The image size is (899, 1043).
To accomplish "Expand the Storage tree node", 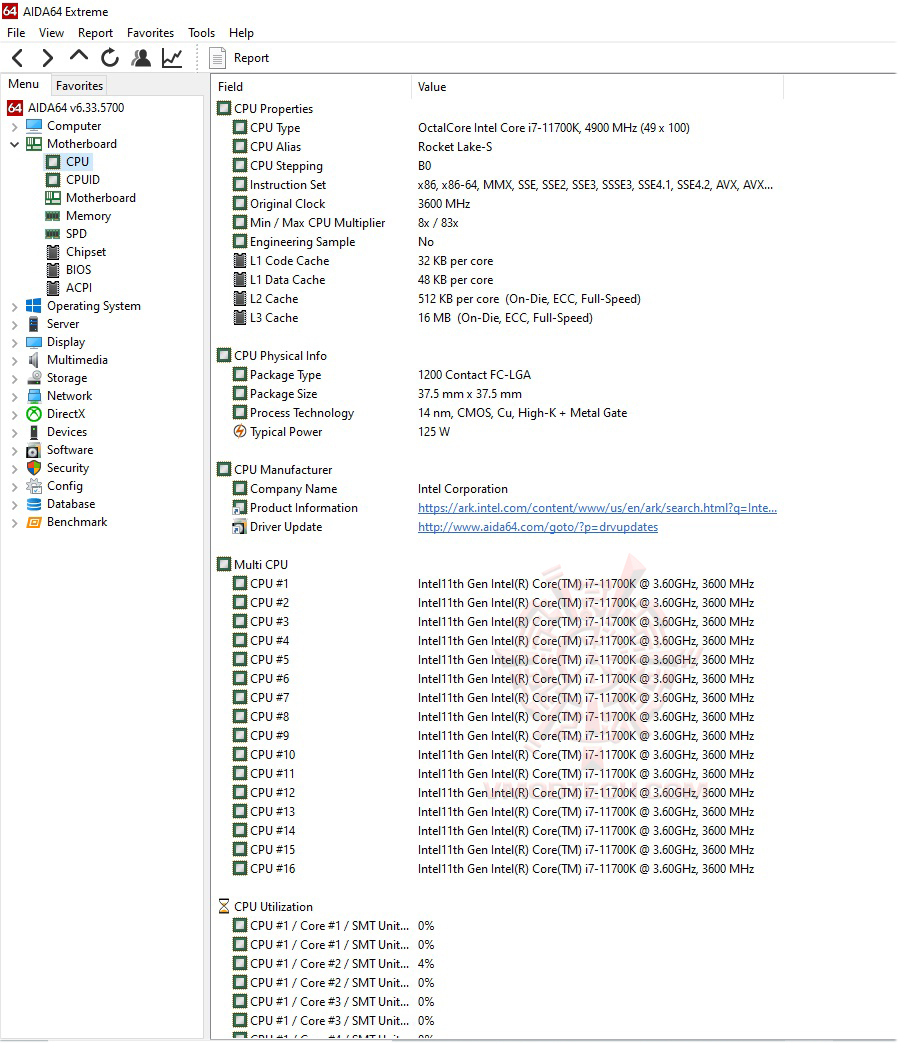I will [x=15, y=378].
